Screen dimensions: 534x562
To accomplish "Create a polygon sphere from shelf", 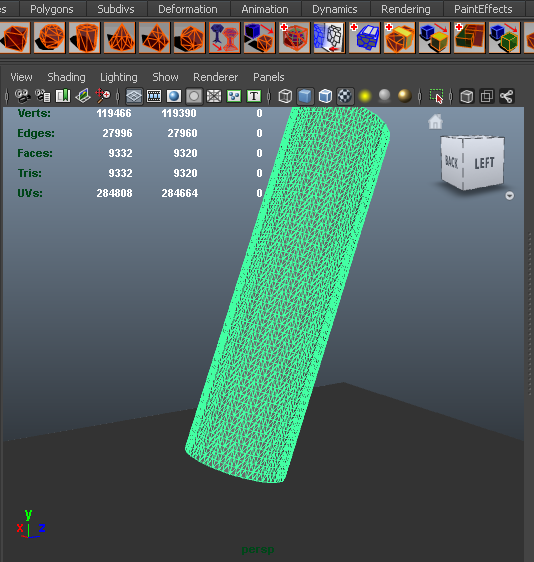I will coord(49,38).
